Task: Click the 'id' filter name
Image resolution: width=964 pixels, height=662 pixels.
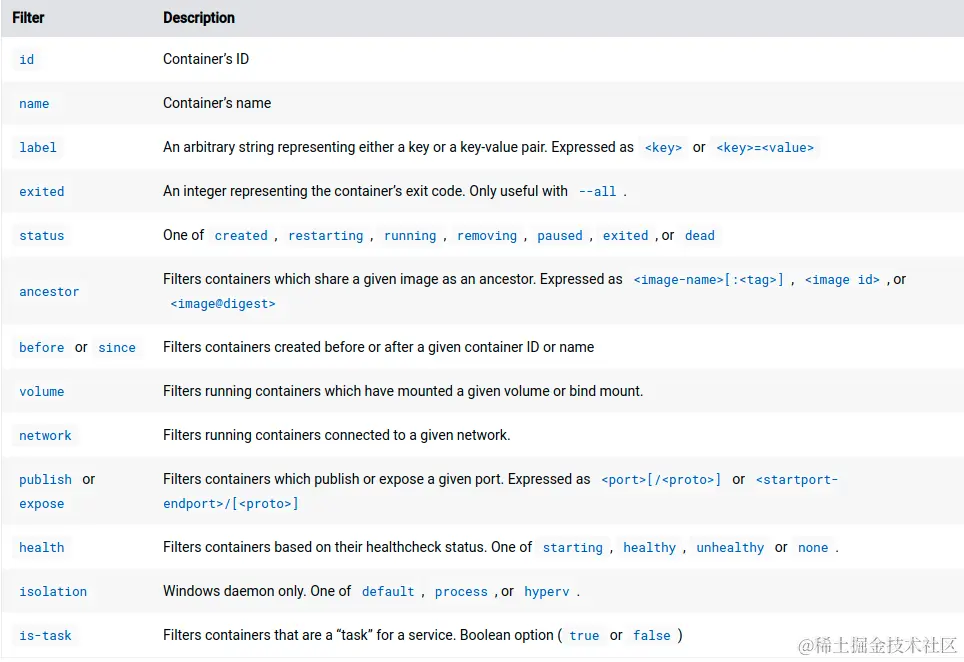Action: point(27,60)
